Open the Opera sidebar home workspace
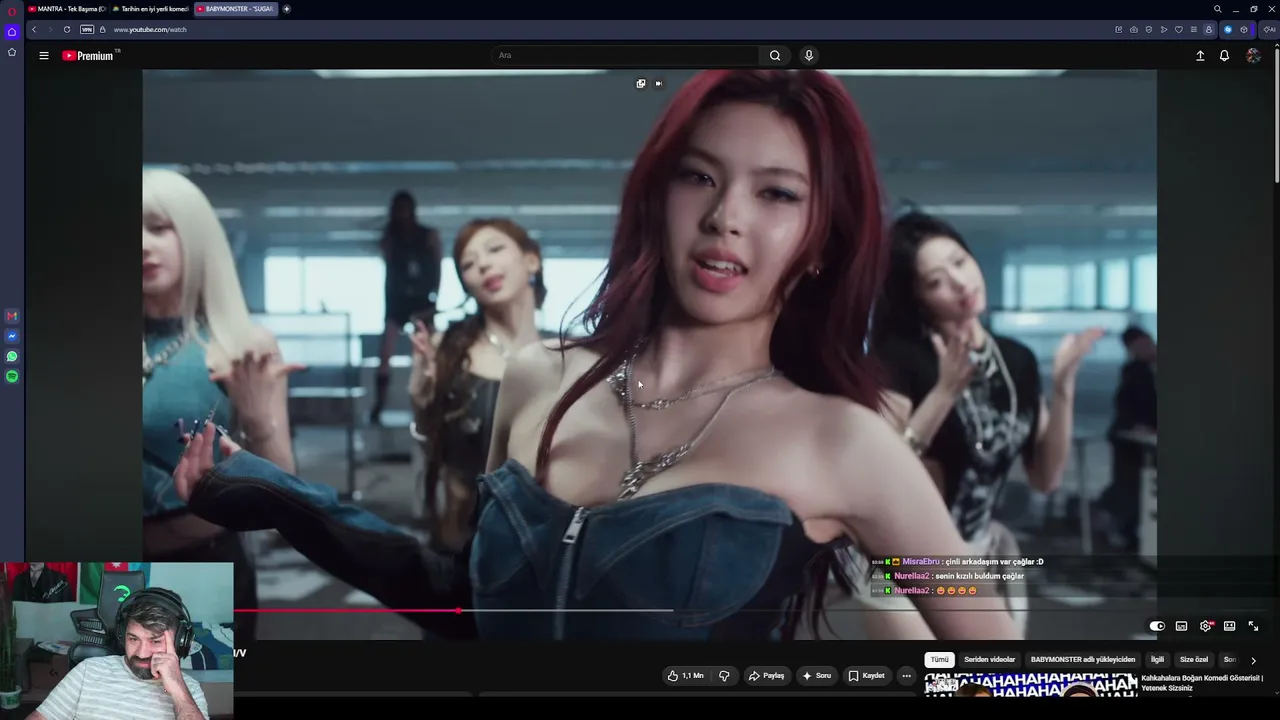The height and width of the screenshot is (720, 1280). [12, 32]
